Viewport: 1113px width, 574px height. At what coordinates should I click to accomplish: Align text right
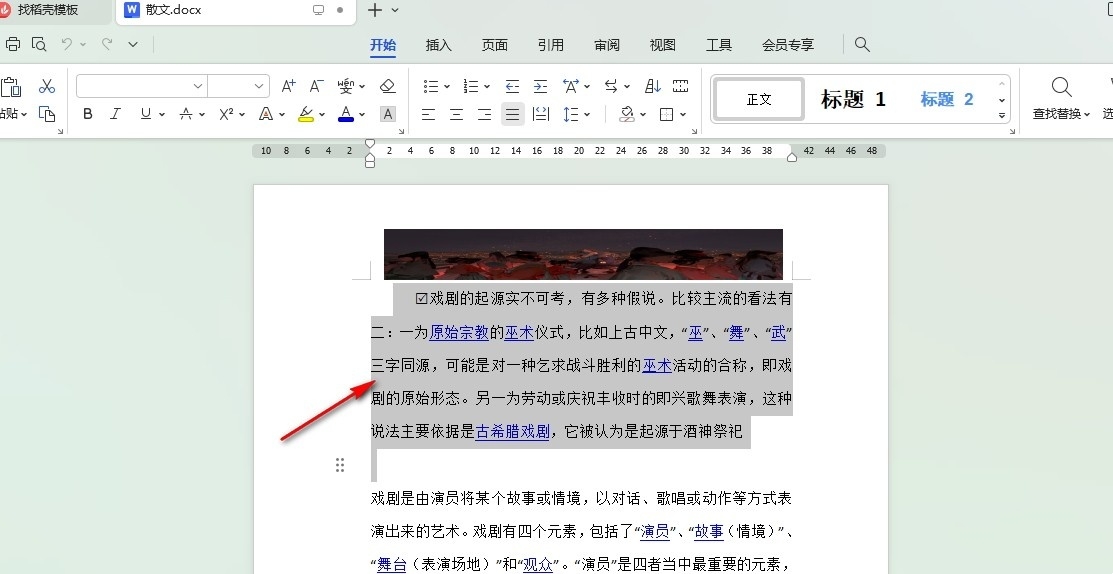pyautogui.click(x=485, y=114)
